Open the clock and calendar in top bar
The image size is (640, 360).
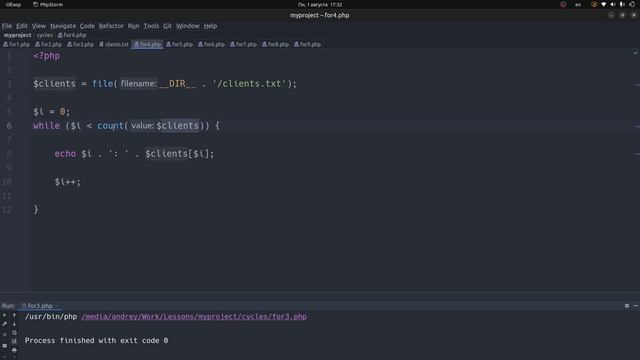(320, 4)
